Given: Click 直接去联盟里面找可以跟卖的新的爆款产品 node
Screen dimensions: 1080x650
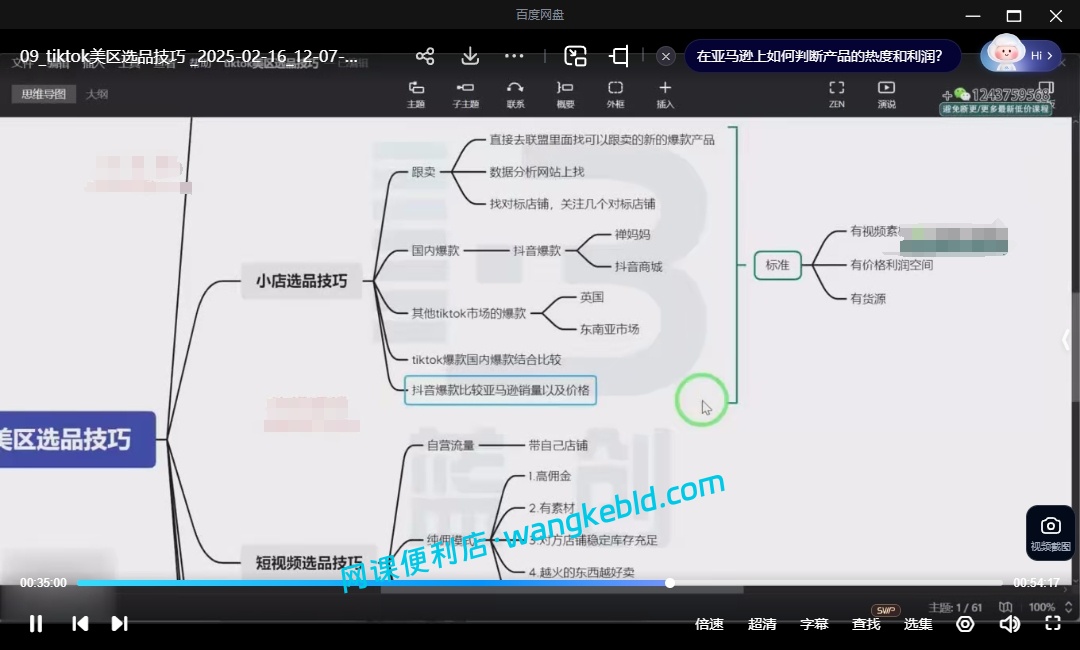Looking at the screenshot, I should [x=602, y=140].
